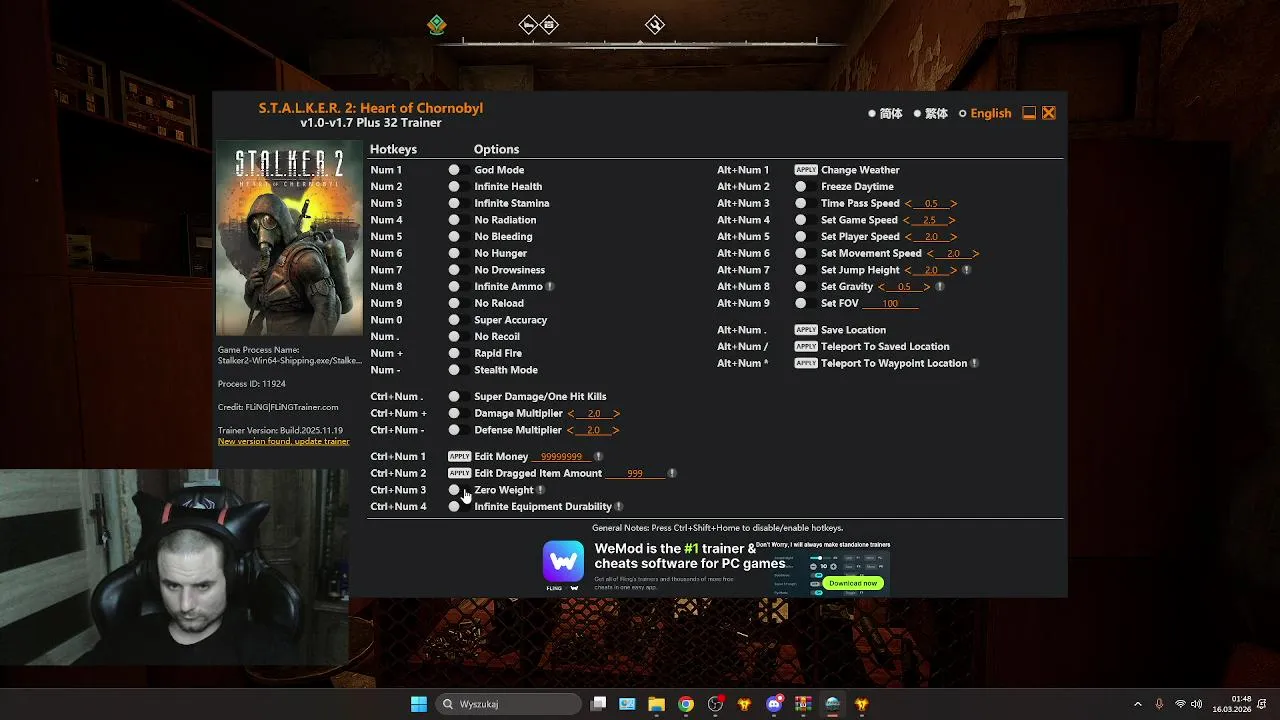Open Infinite Equipment Durability info icon
1280x720 pixels.
619,507
